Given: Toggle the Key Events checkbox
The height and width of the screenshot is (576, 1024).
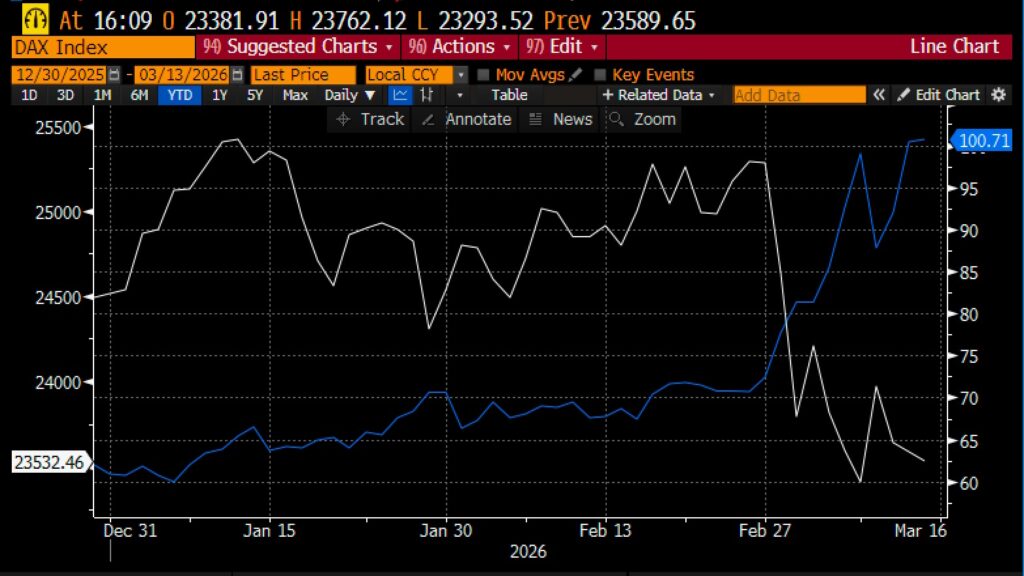Looking at the screenshot, I should click(x=600, y=75).
